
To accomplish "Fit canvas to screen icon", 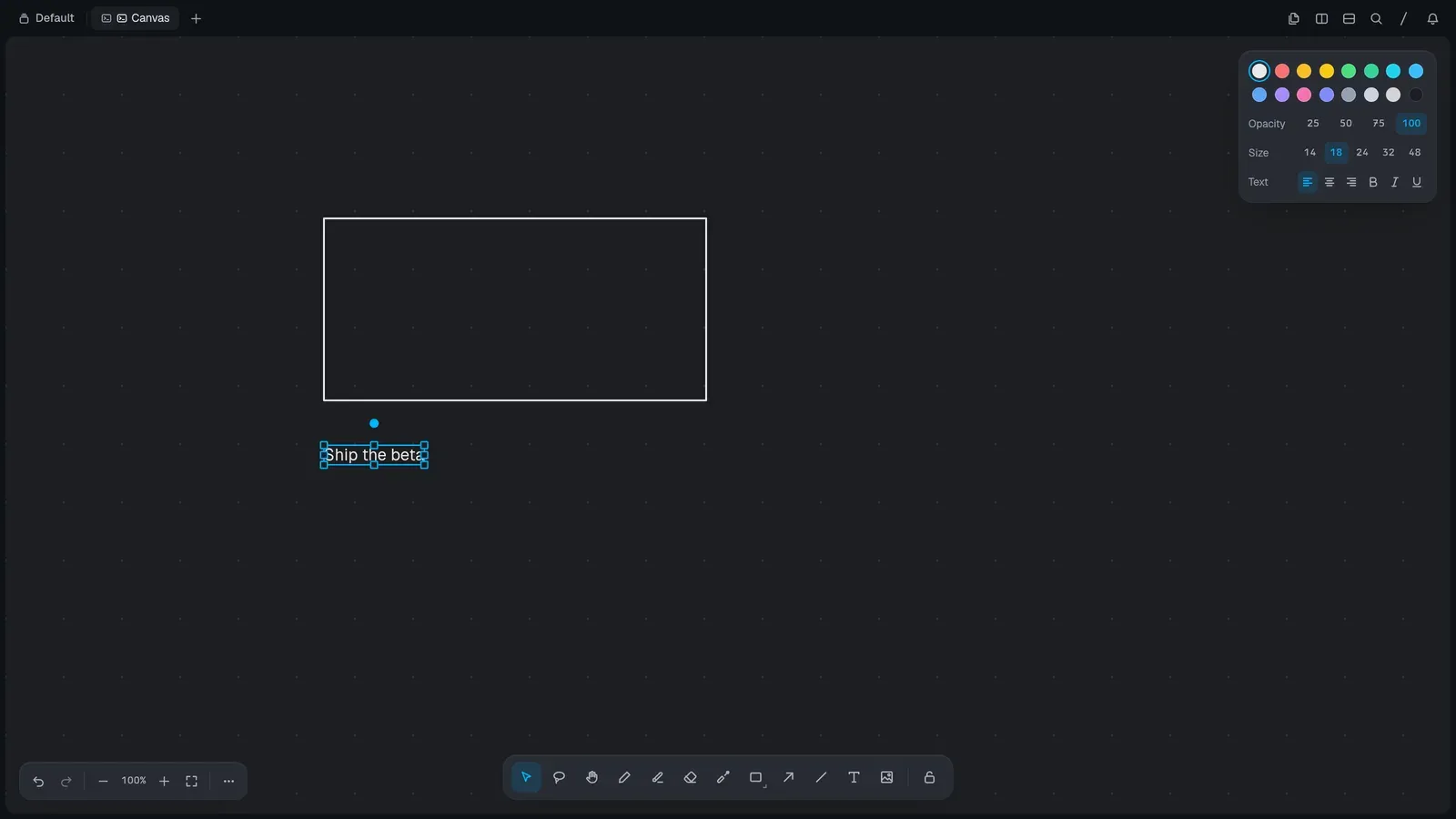I will click(191, 781).
